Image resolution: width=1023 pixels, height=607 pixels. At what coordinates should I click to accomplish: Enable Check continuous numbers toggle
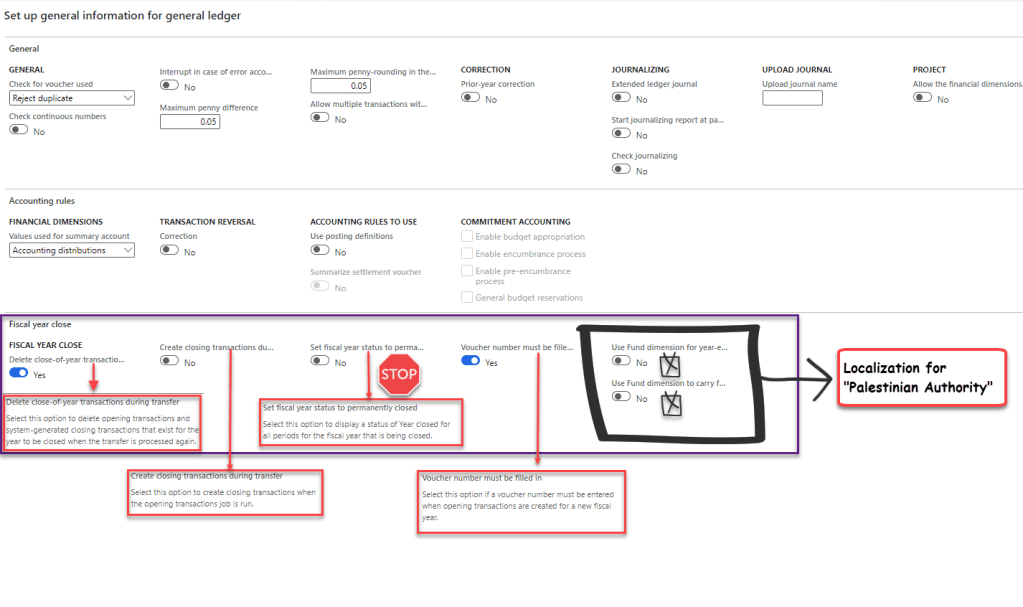pos(18,131)
